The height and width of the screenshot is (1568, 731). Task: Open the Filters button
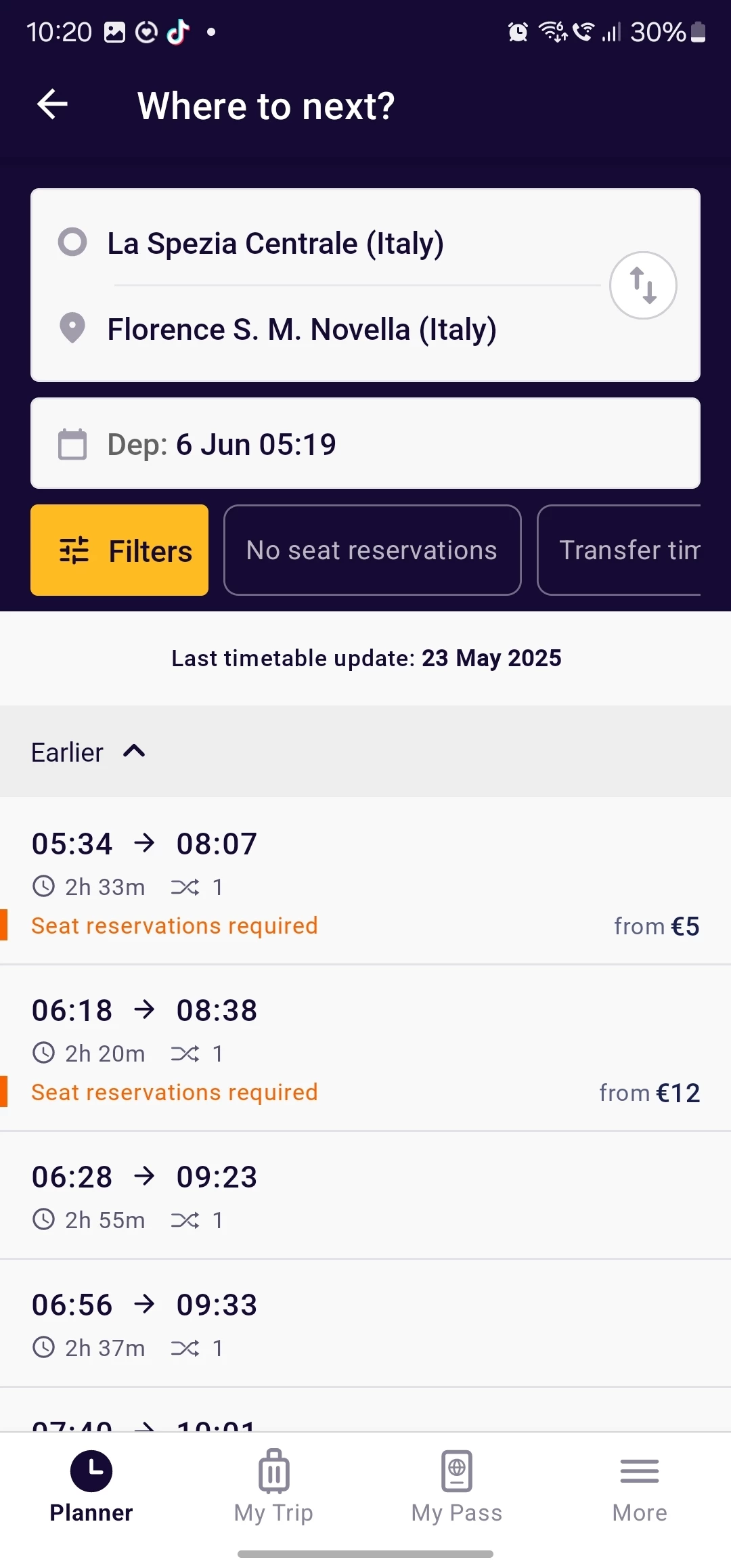(119, 550)
